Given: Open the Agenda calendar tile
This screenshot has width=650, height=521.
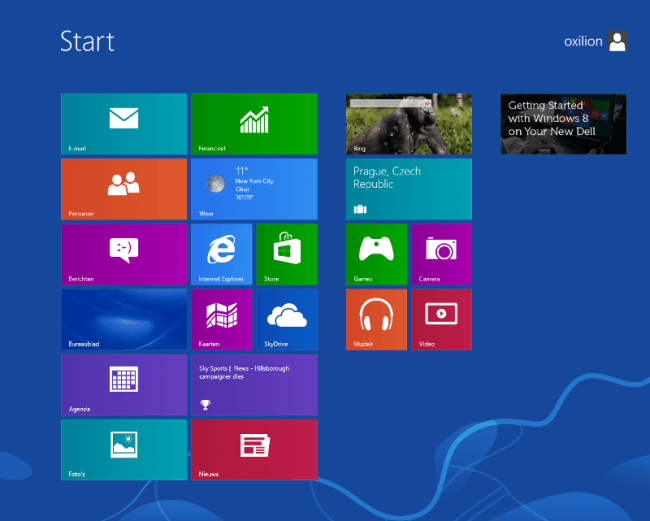Looking at the screenshot, I should 124,384.
